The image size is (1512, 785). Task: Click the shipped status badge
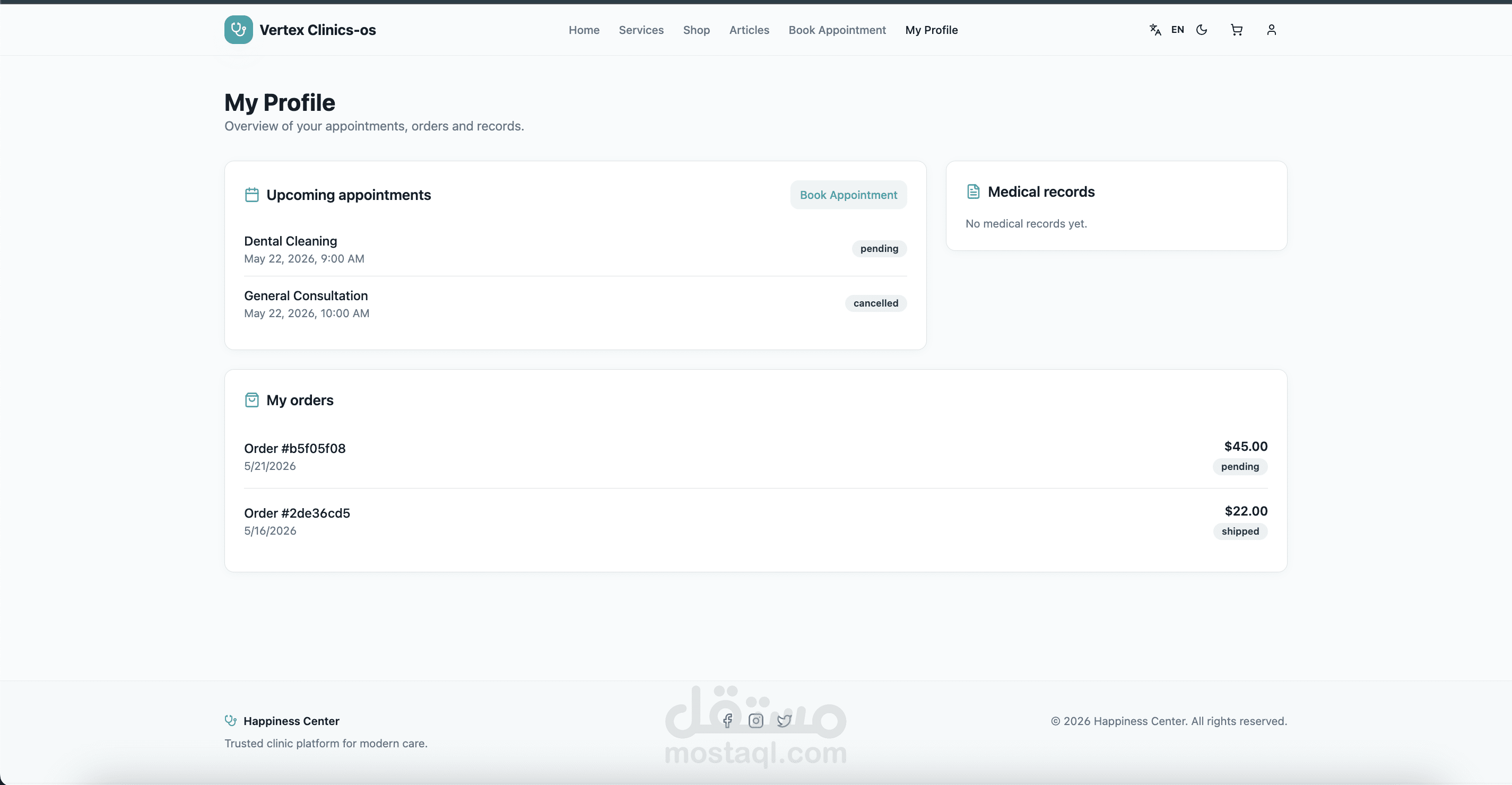tap(1240, 531)
